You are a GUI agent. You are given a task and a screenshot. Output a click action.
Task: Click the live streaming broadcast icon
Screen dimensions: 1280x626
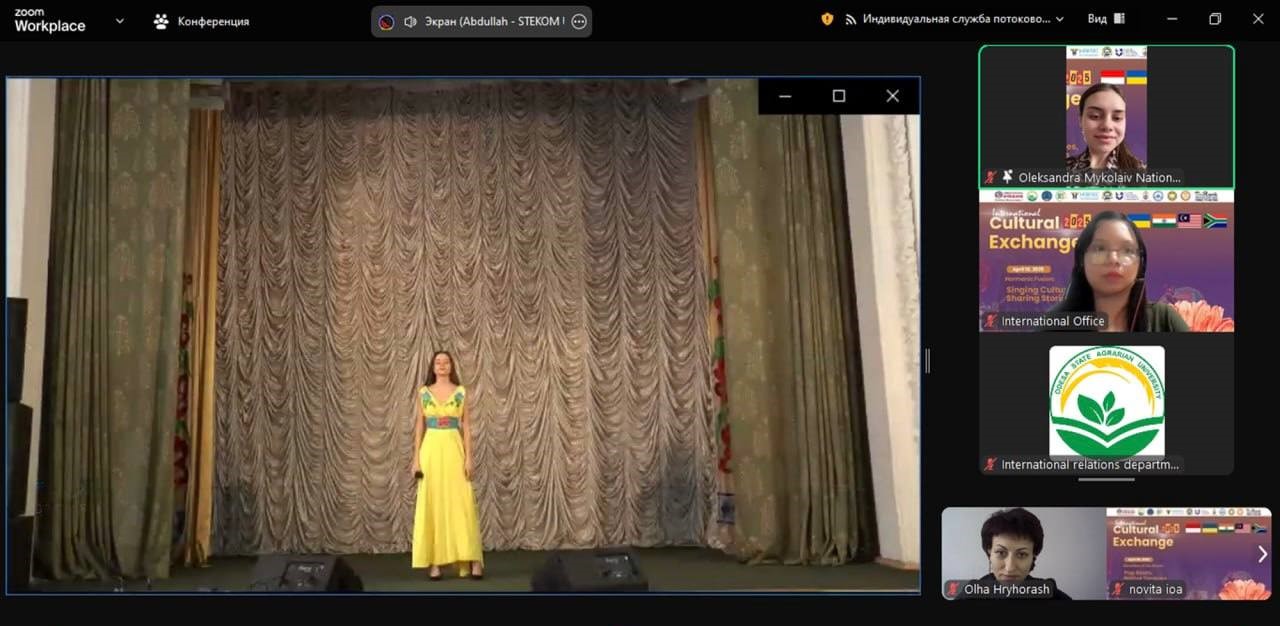pos(851,19)
